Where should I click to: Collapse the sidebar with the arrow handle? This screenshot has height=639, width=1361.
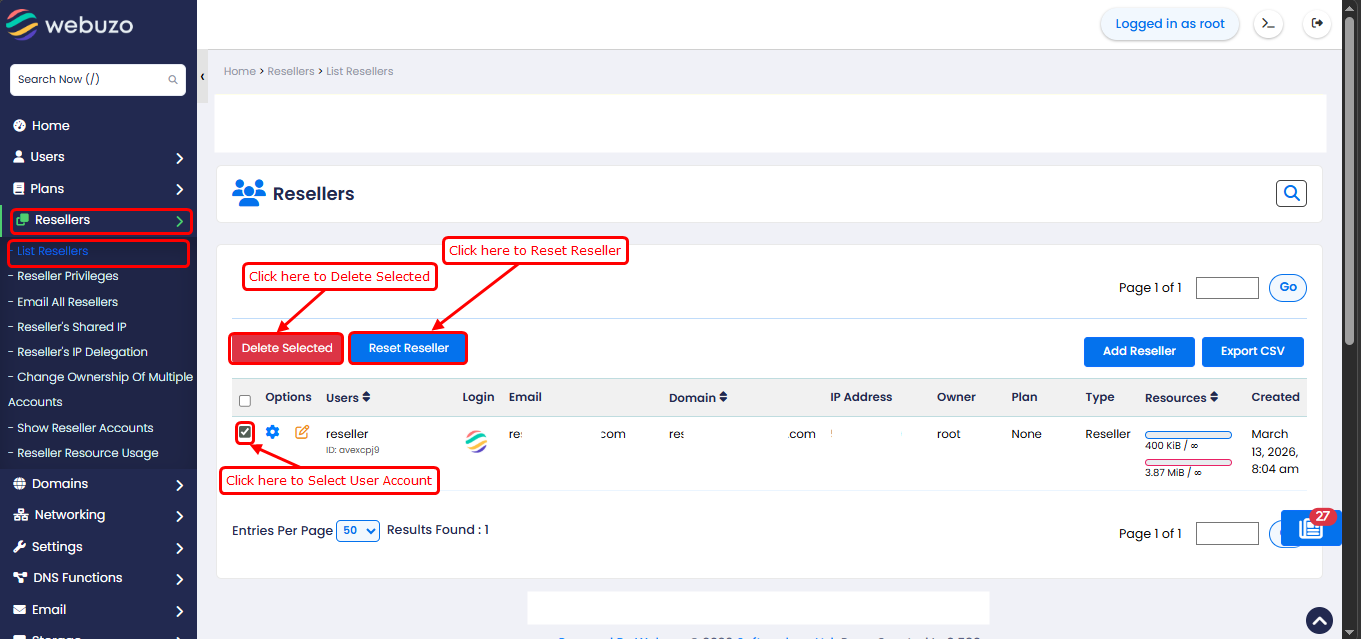(203, 77)
